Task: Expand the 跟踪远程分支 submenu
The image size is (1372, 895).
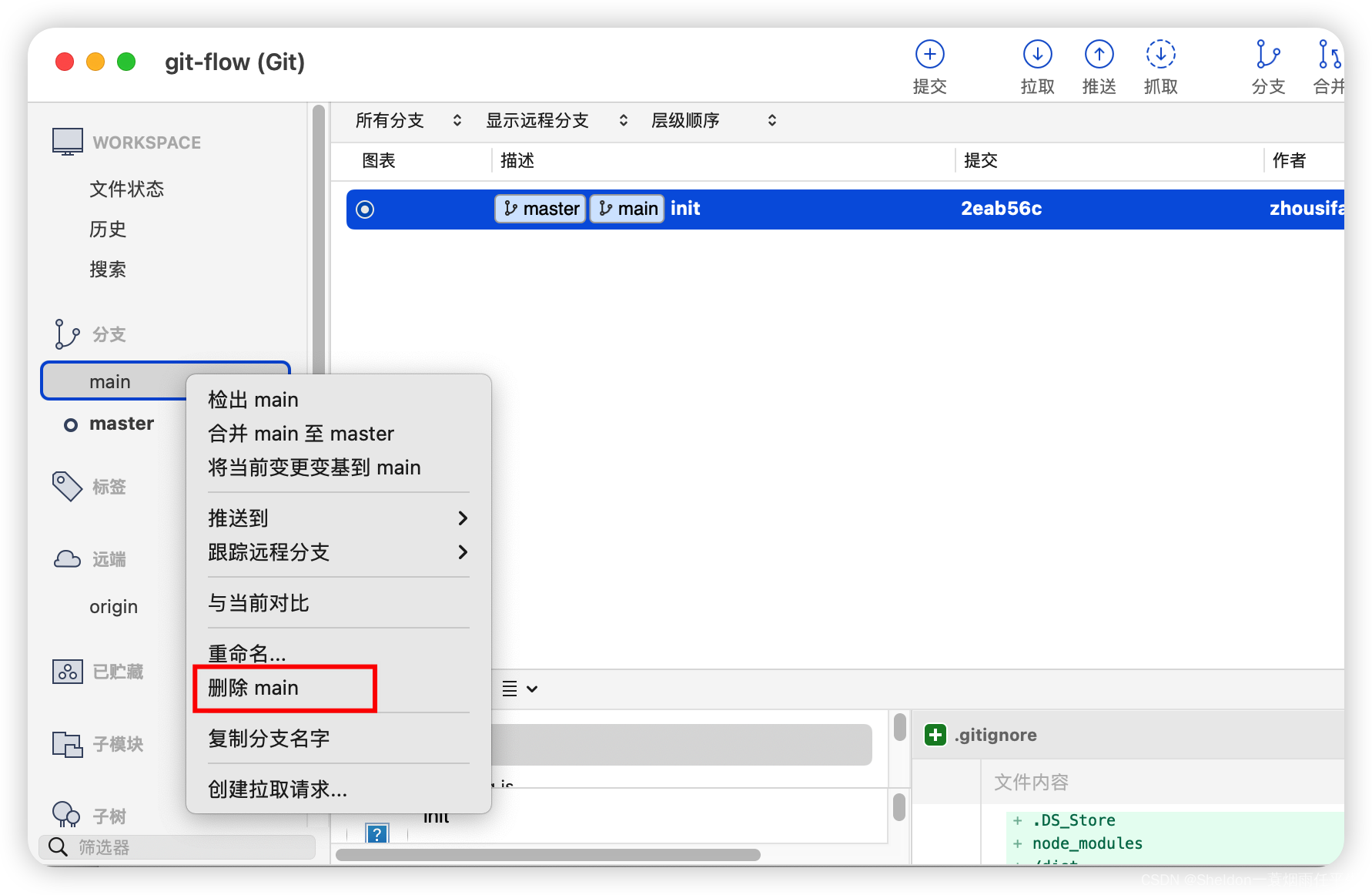Action: [x=338, y=551]
